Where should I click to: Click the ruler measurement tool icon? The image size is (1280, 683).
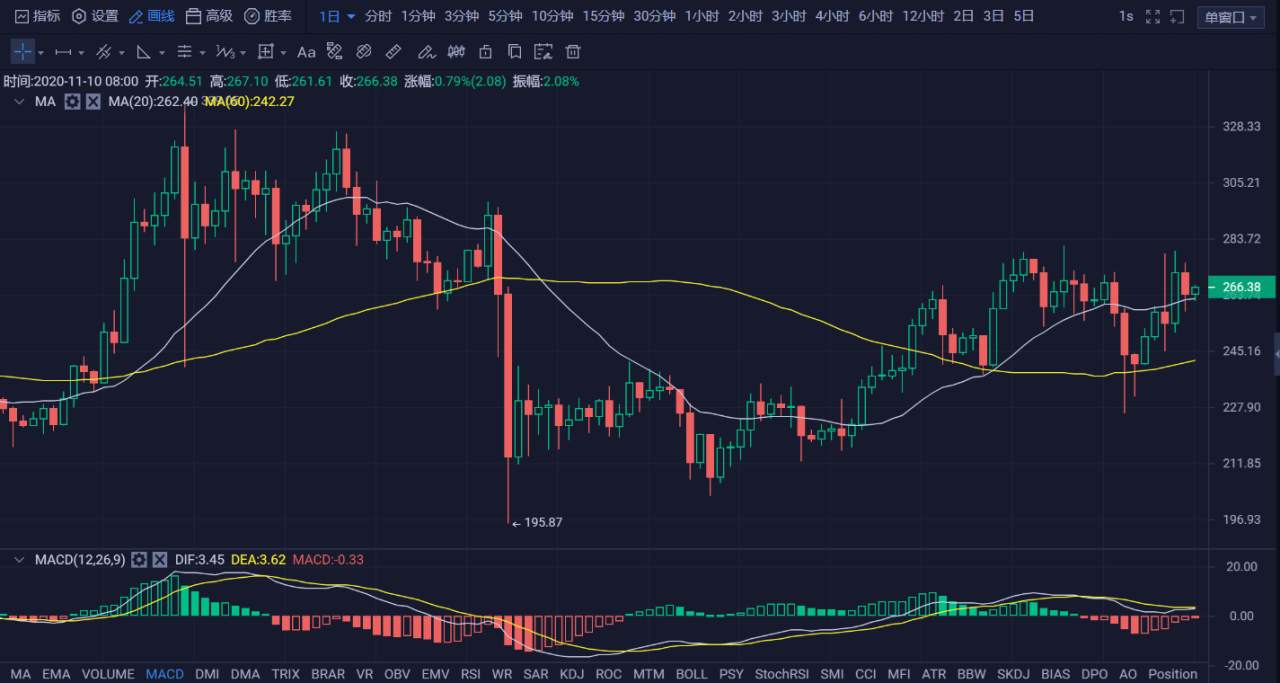(394, 52)
